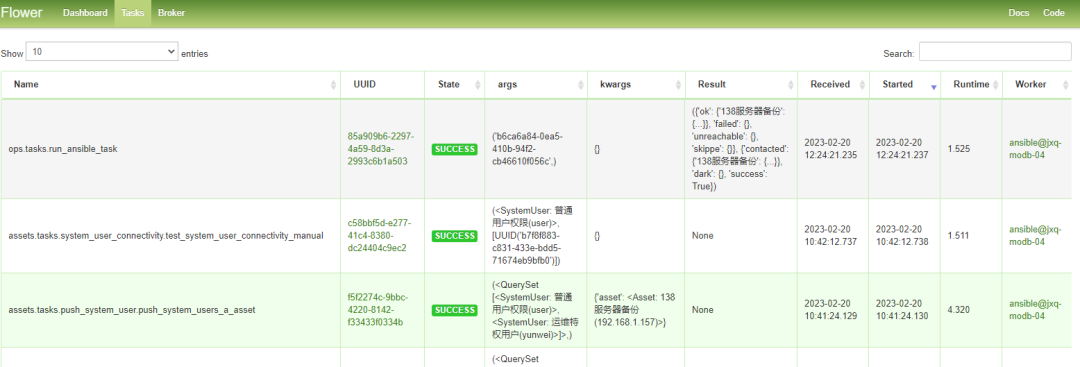Switch to the Tasks tab

[133, 13]
